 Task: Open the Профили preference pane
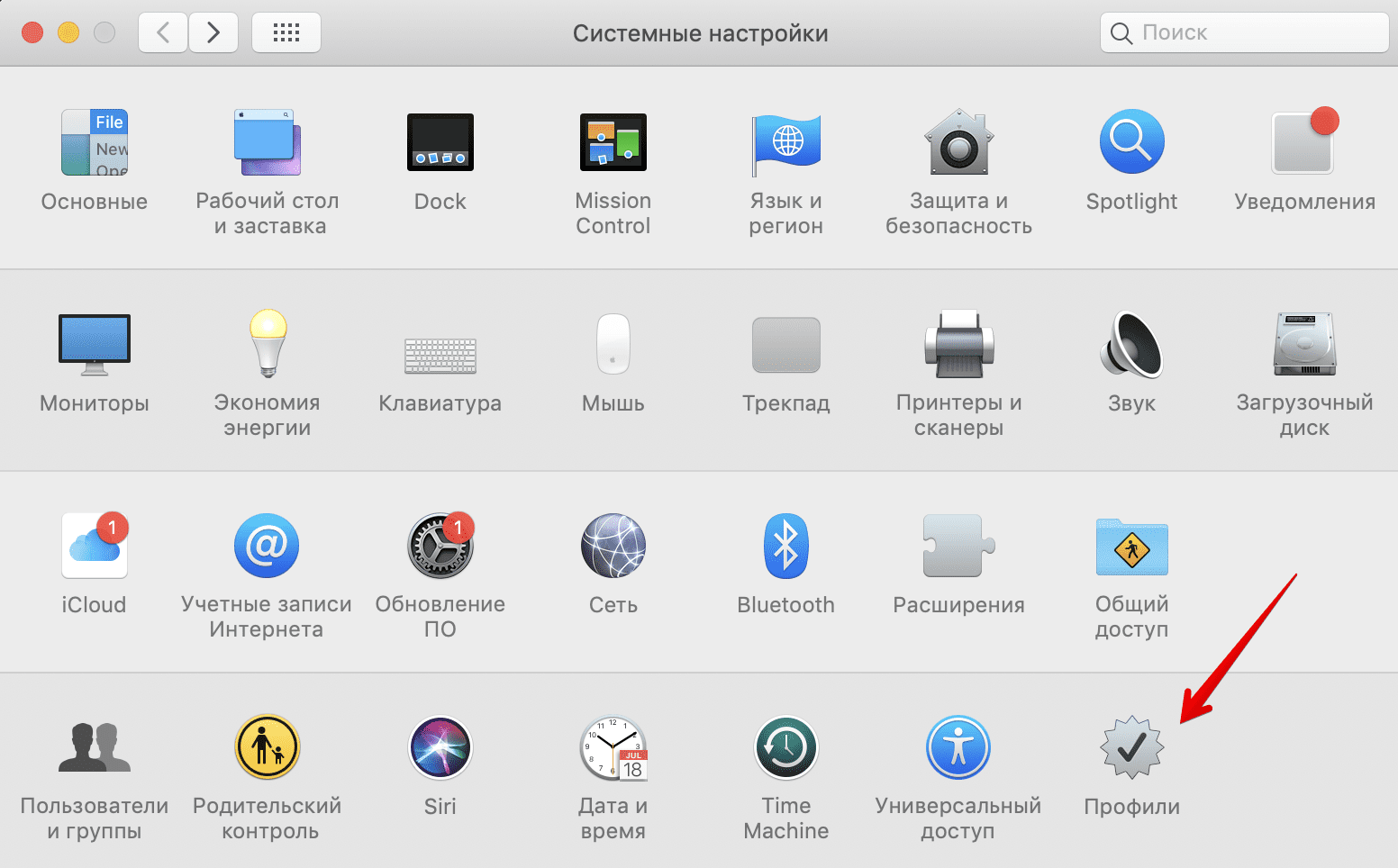1131,748
